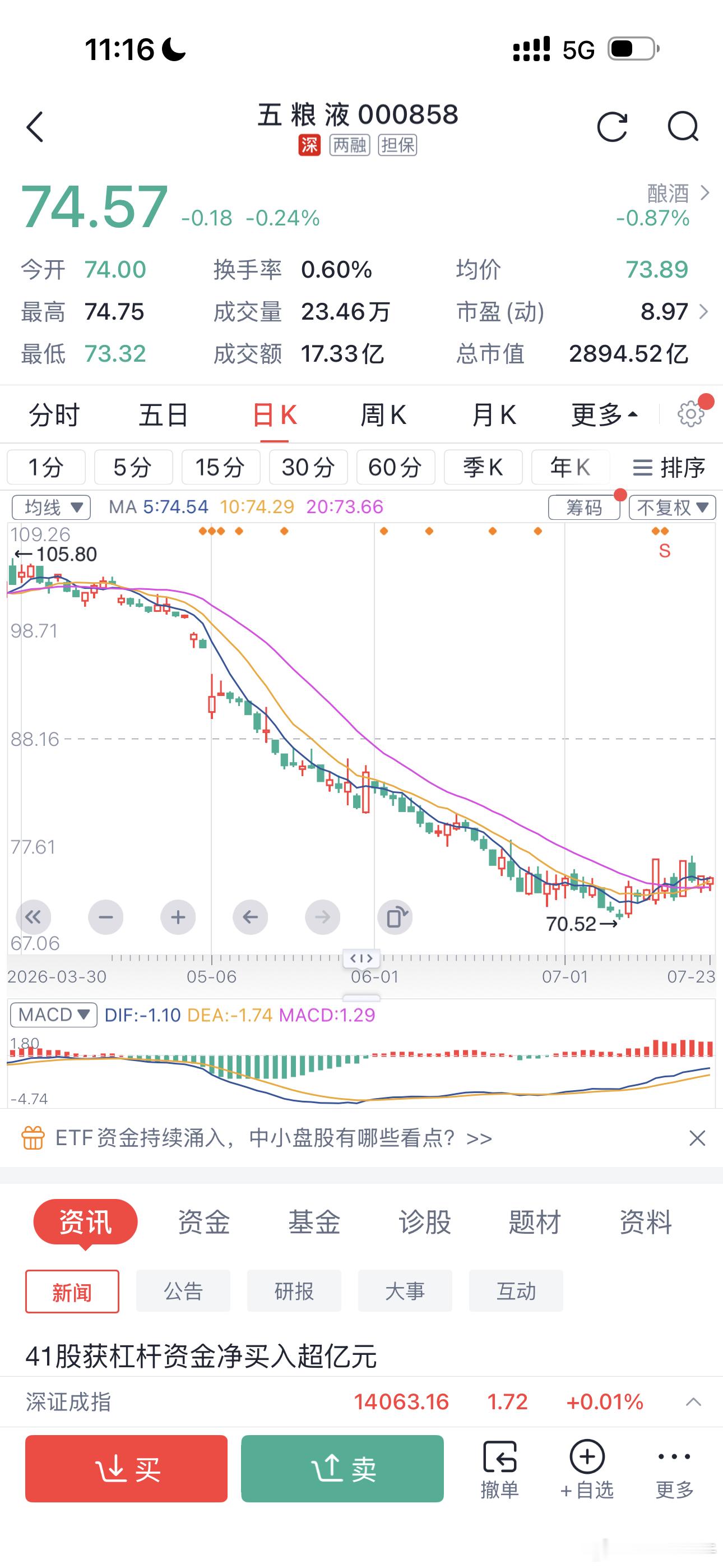Select the 新闻 news filter
The image size is (723, 1568).
(72, 1291)
